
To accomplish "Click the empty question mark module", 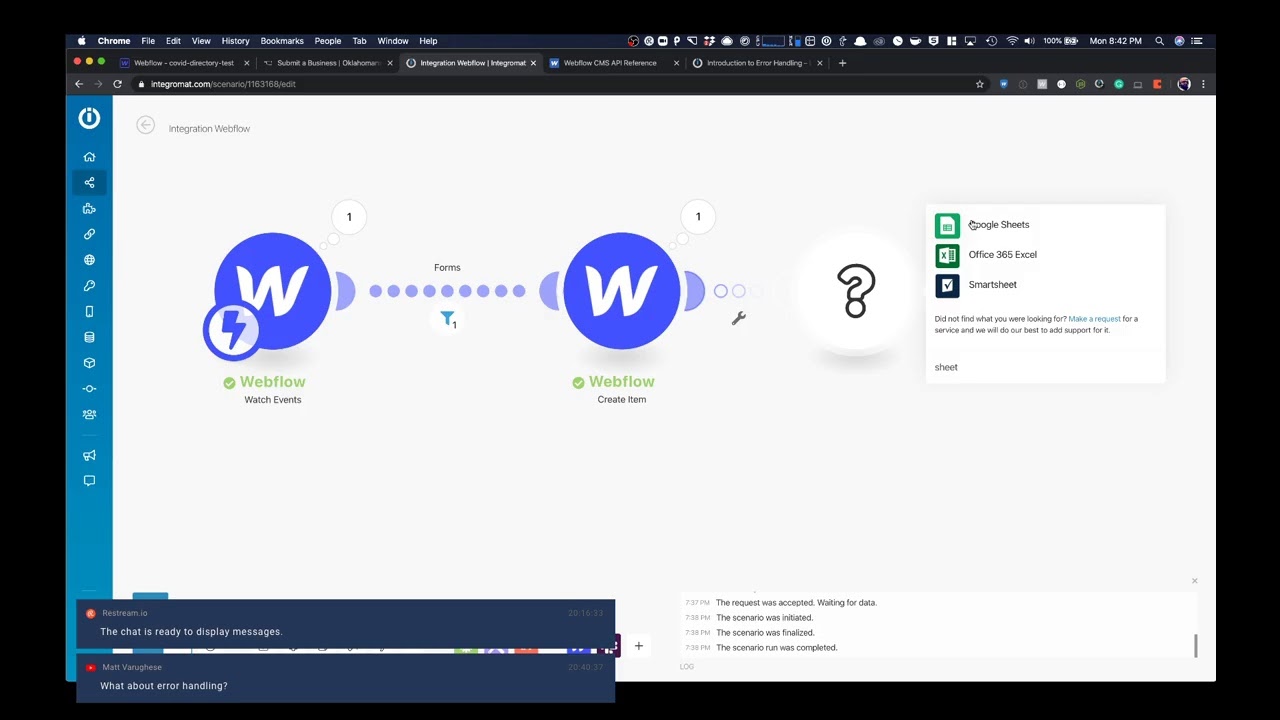I will (x=856, y=291).
